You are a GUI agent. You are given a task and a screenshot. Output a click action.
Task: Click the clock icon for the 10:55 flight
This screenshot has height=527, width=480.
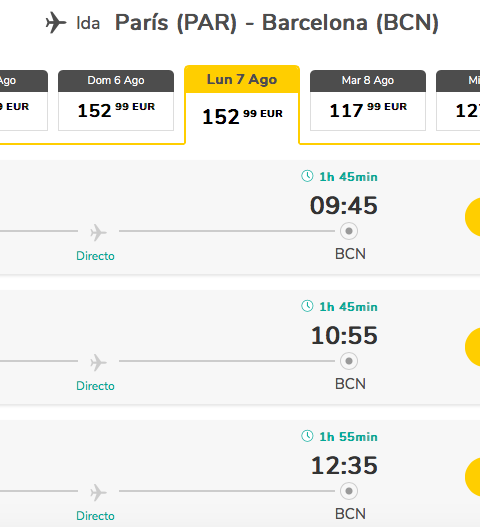coord(307,306)
